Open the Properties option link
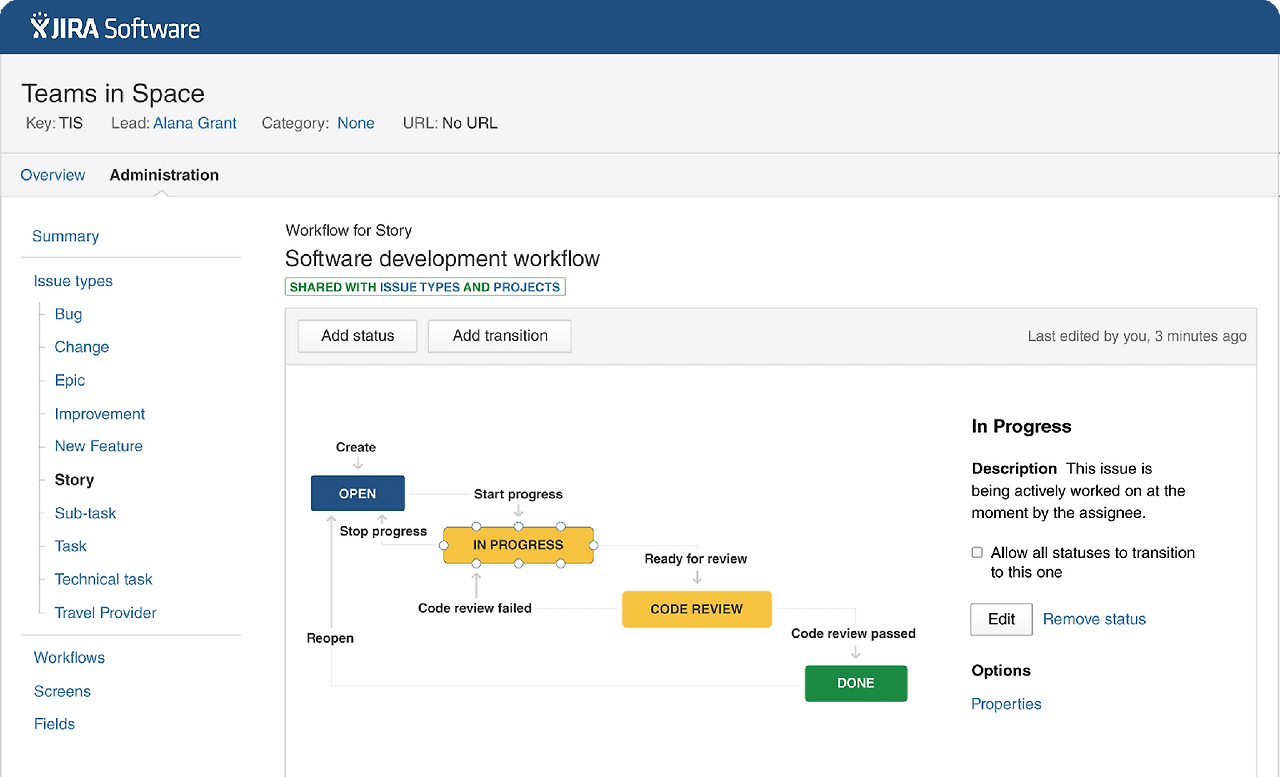The image size is (1280, 777). (1006, 704)
